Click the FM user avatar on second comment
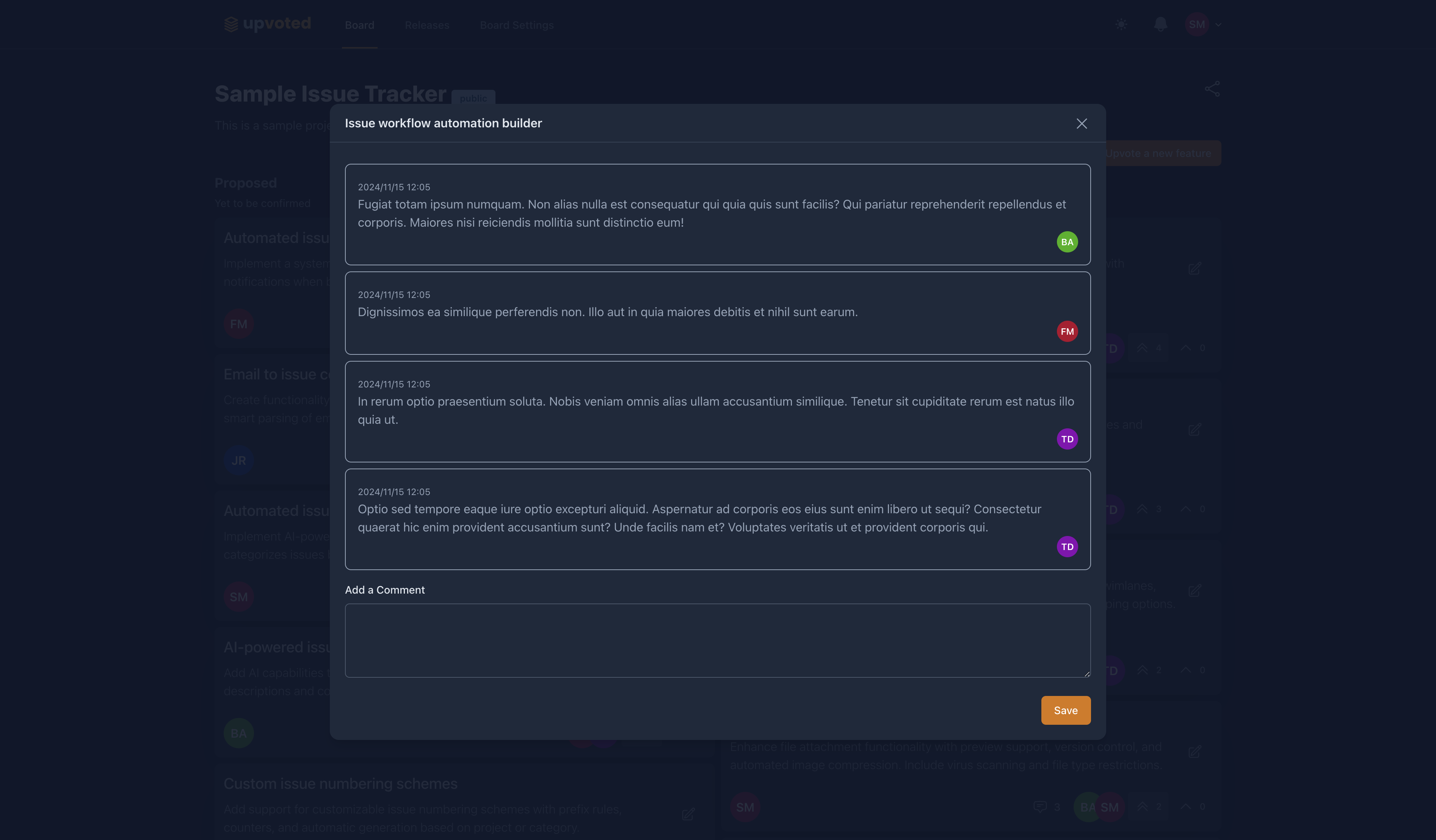 (1067, 331)
